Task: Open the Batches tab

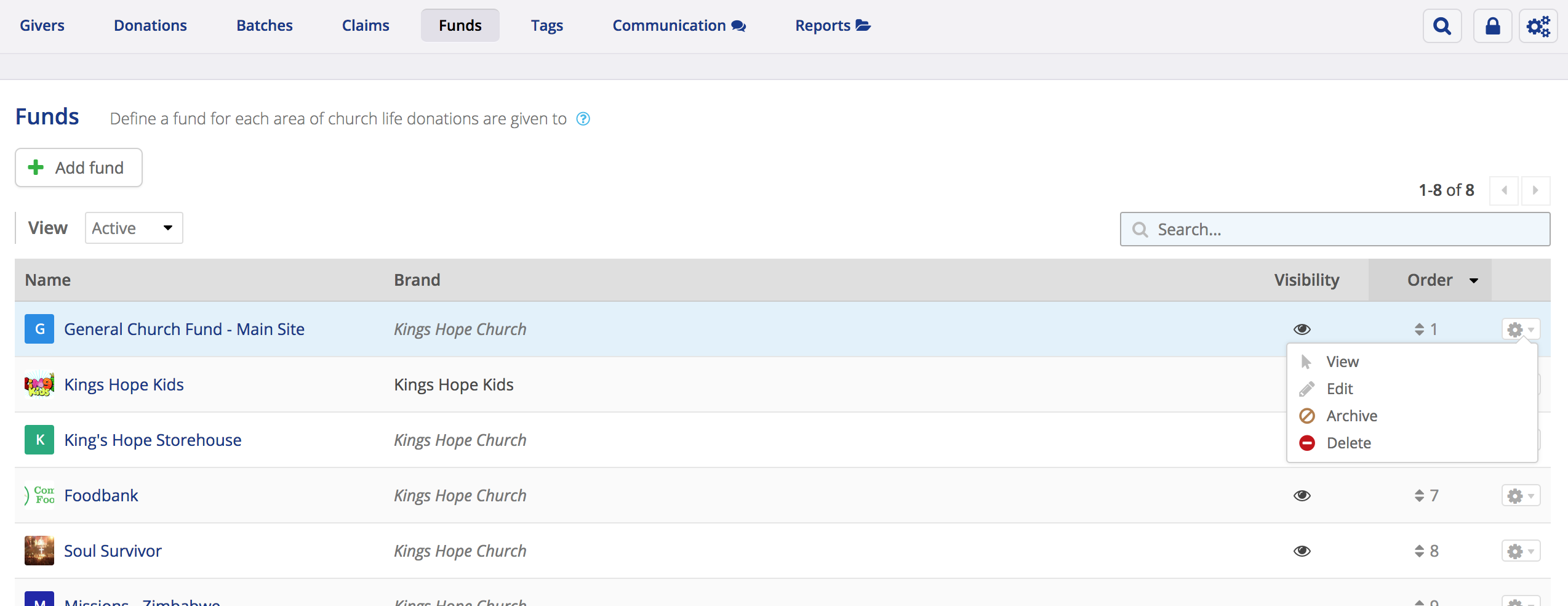Action: coord(265,25)
